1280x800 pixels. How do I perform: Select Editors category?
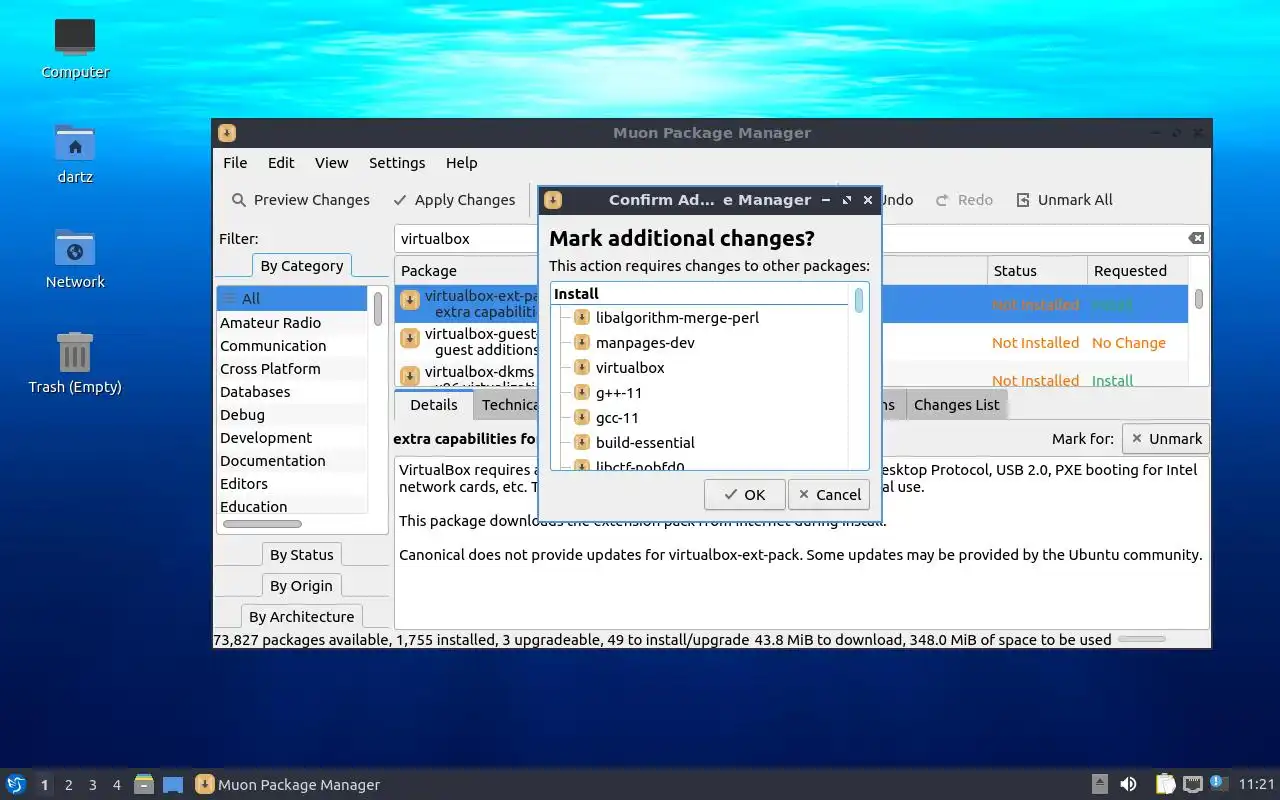[293, 484]
